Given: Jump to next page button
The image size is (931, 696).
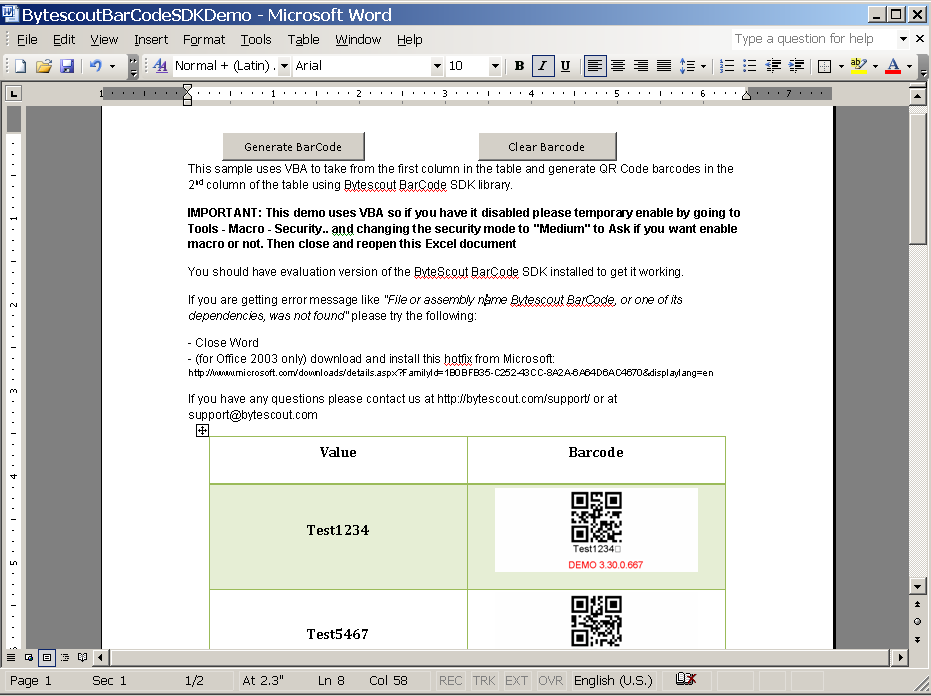Looking at the screenshot, I should pyautogui.click(x=917, y=640).
